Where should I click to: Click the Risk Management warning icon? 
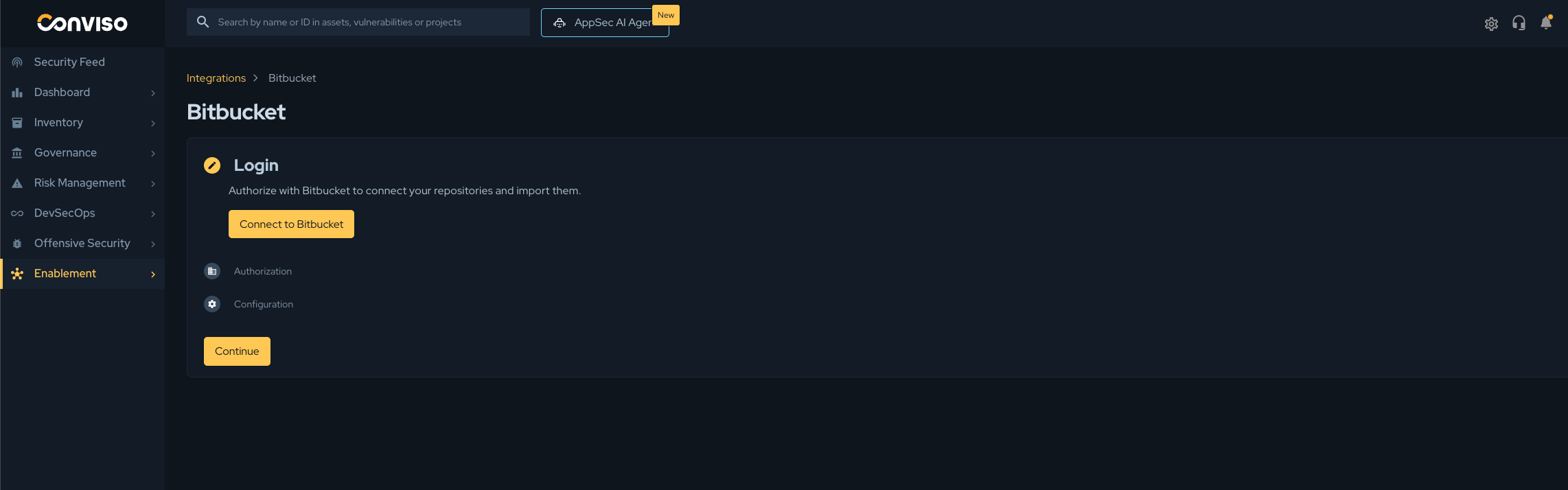click(x=17, y=183)
